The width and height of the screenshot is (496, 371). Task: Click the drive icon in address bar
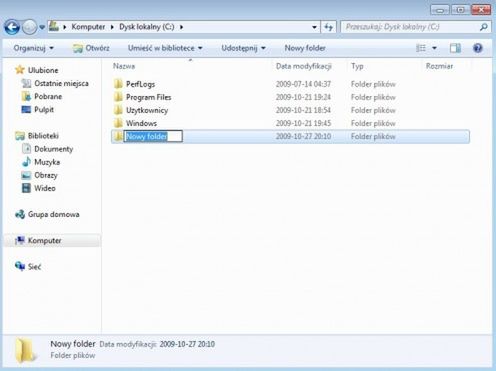(x=54, y=26)
